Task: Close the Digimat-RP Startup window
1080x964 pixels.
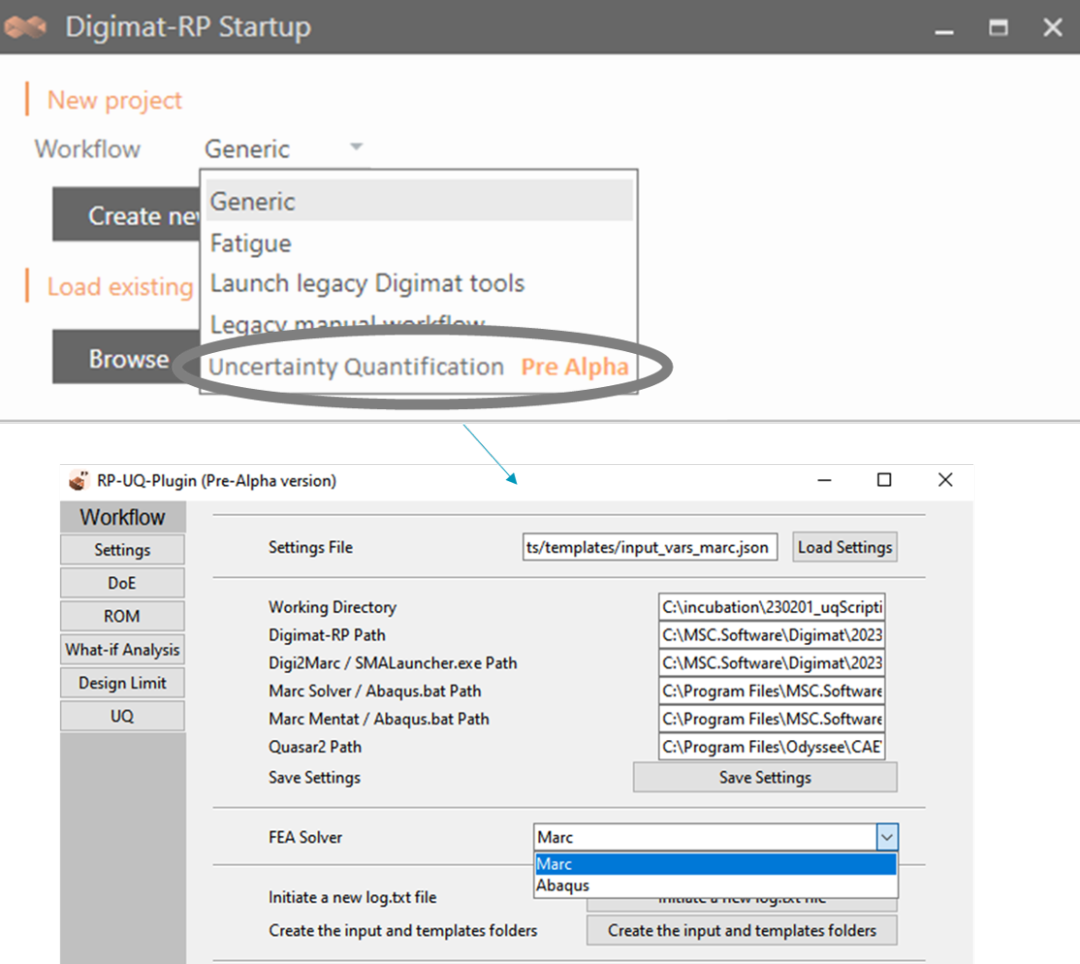Action: (1052, 28)
